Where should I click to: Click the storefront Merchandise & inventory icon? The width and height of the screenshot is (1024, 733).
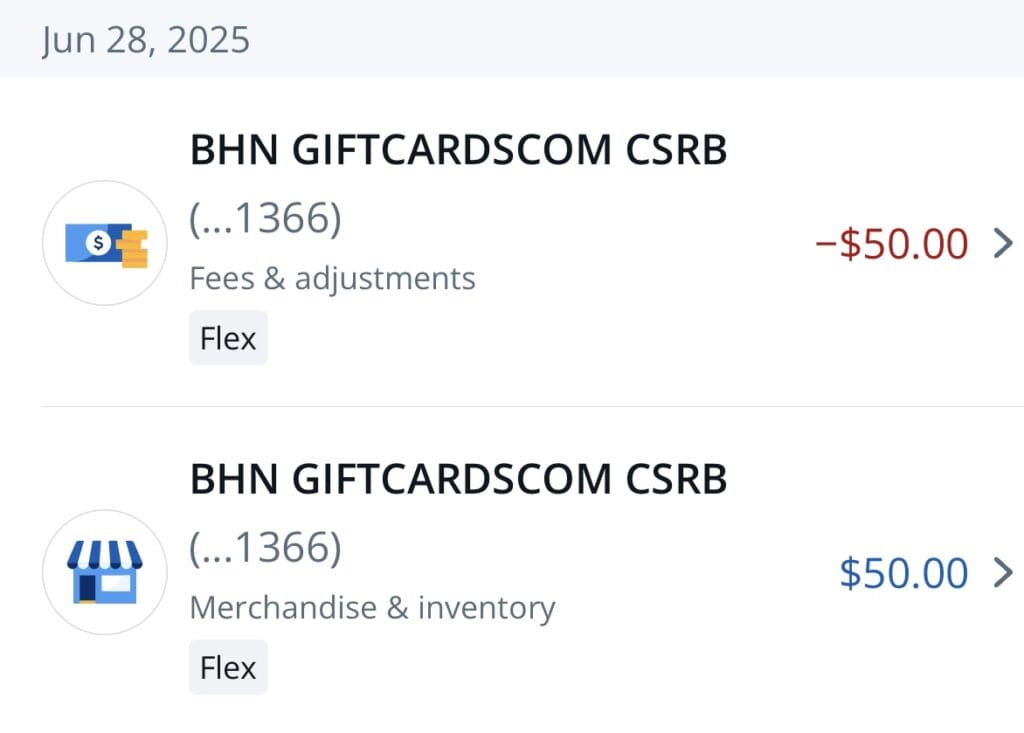(x=104, y=572)
